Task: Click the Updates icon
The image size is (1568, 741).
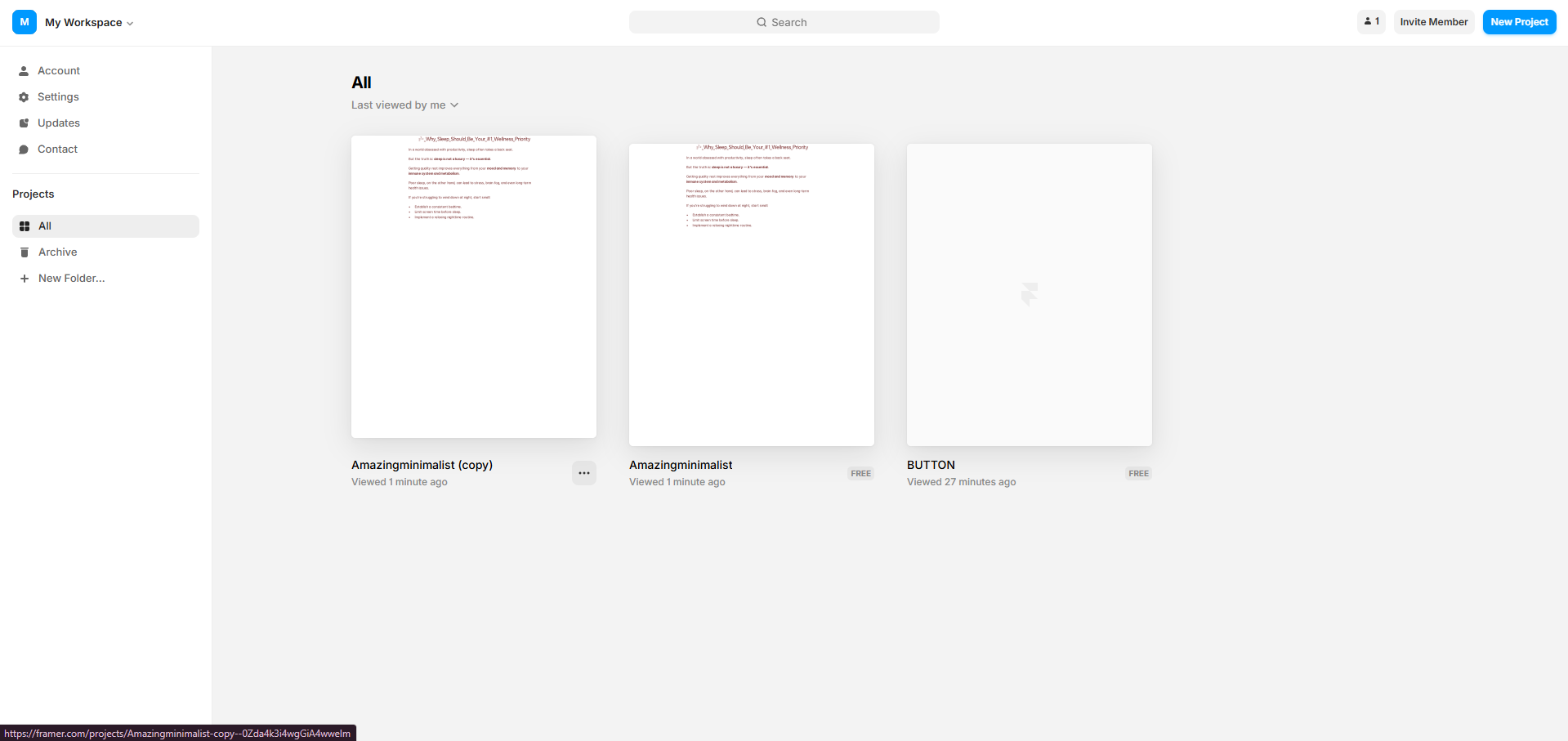Action: [x=24, y=123]
